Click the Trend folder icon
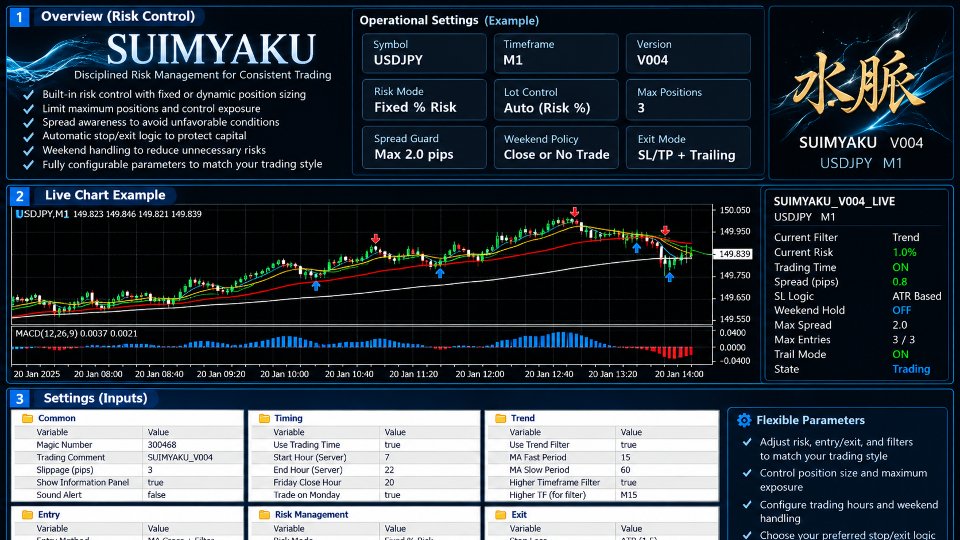The height and width of the screenshot is (540, 960). tap(500, 418)
